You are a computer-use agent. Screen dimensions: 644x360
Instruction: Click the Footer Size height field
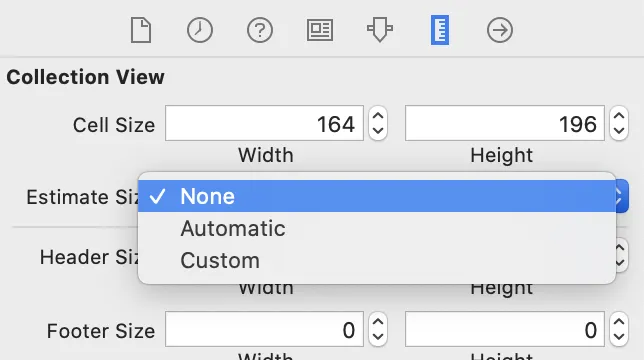pyautogui.click(x=505, y=329)
